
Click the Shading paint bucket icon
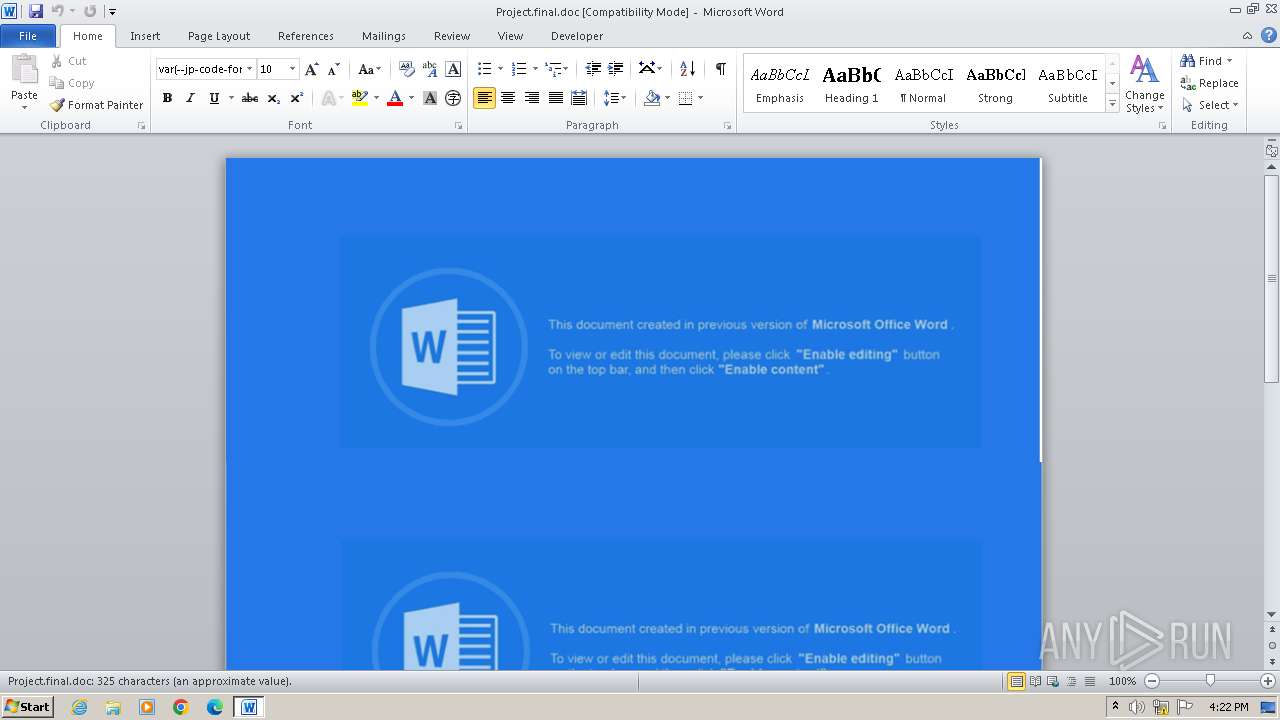pos(652,98)
